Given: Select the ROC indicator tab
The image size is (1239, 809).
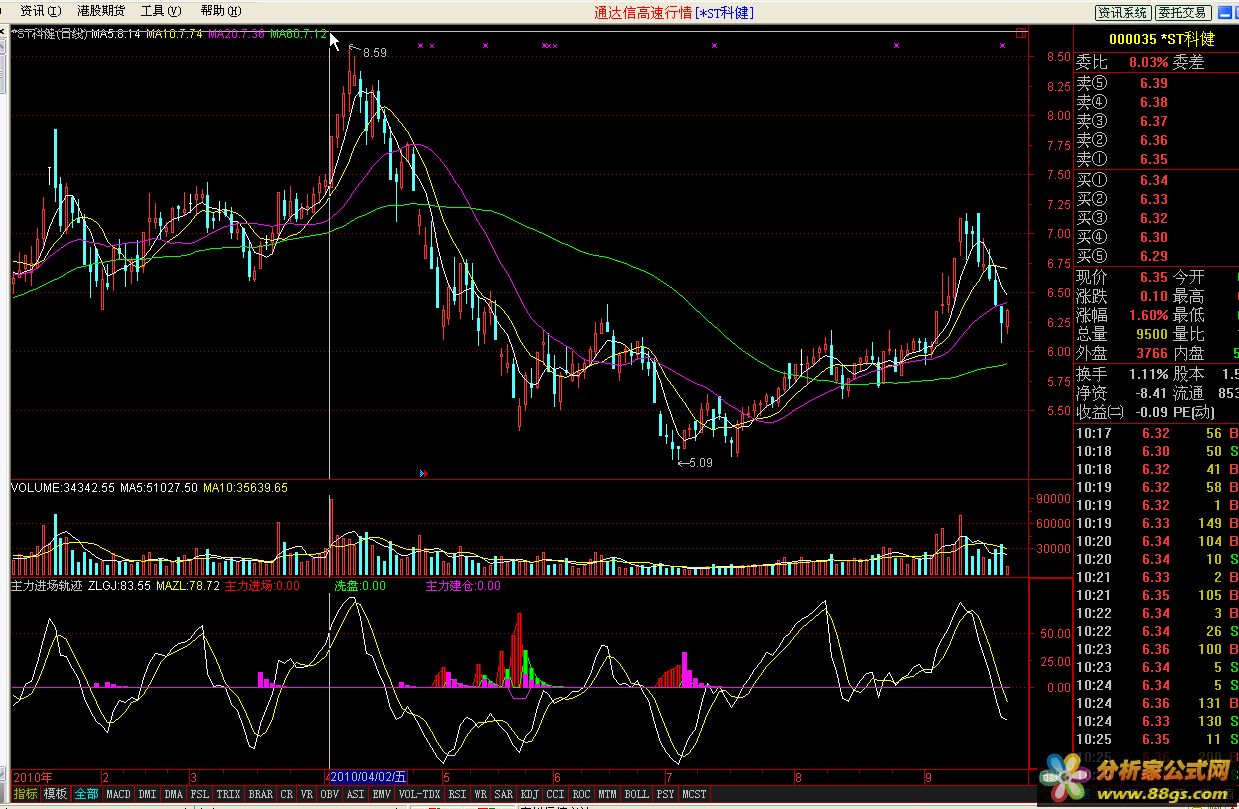Looking at the screenshot, I should tap(581, 794).
